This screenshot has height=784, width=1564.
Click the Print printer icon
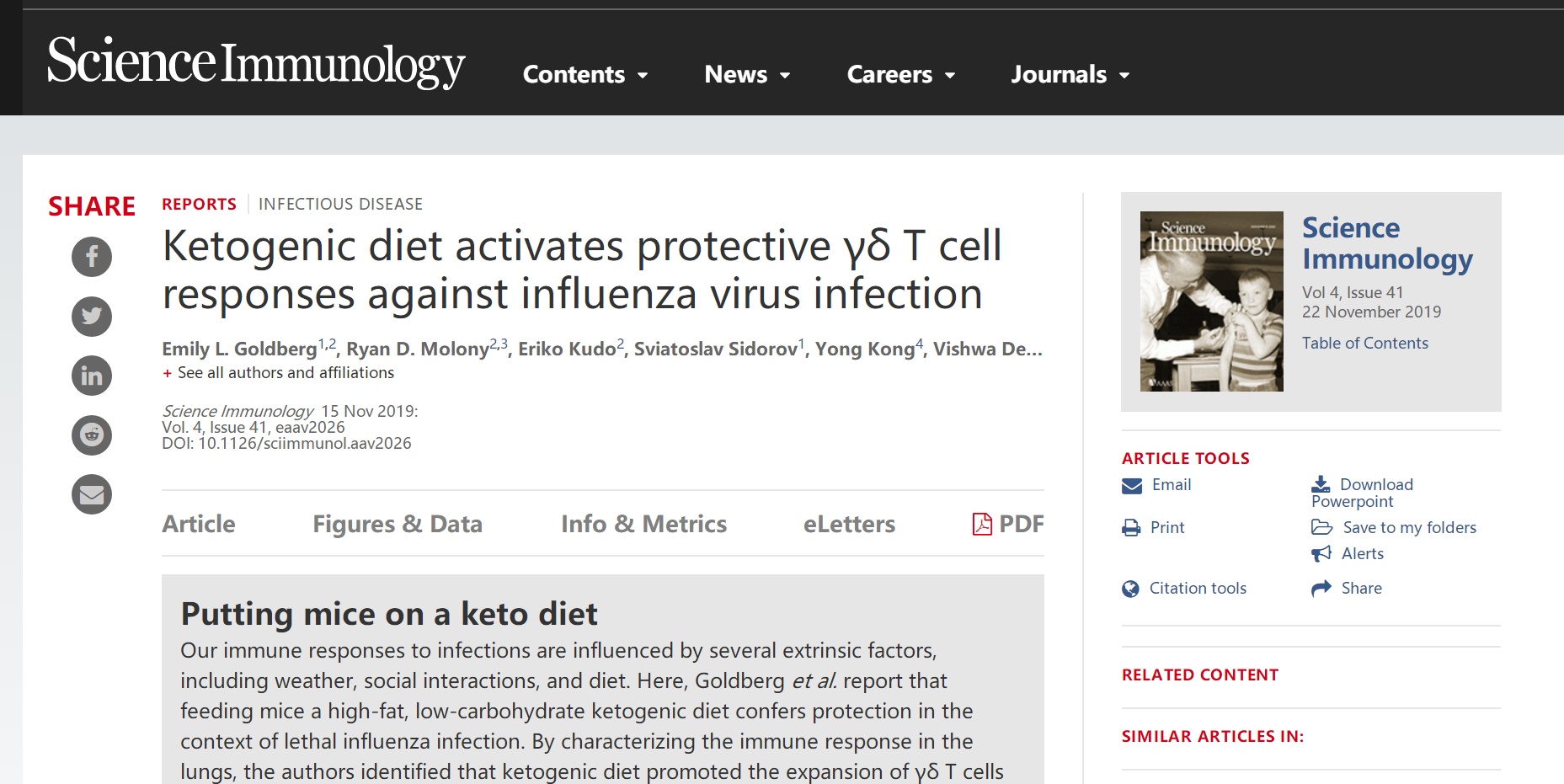point(1131,528)
